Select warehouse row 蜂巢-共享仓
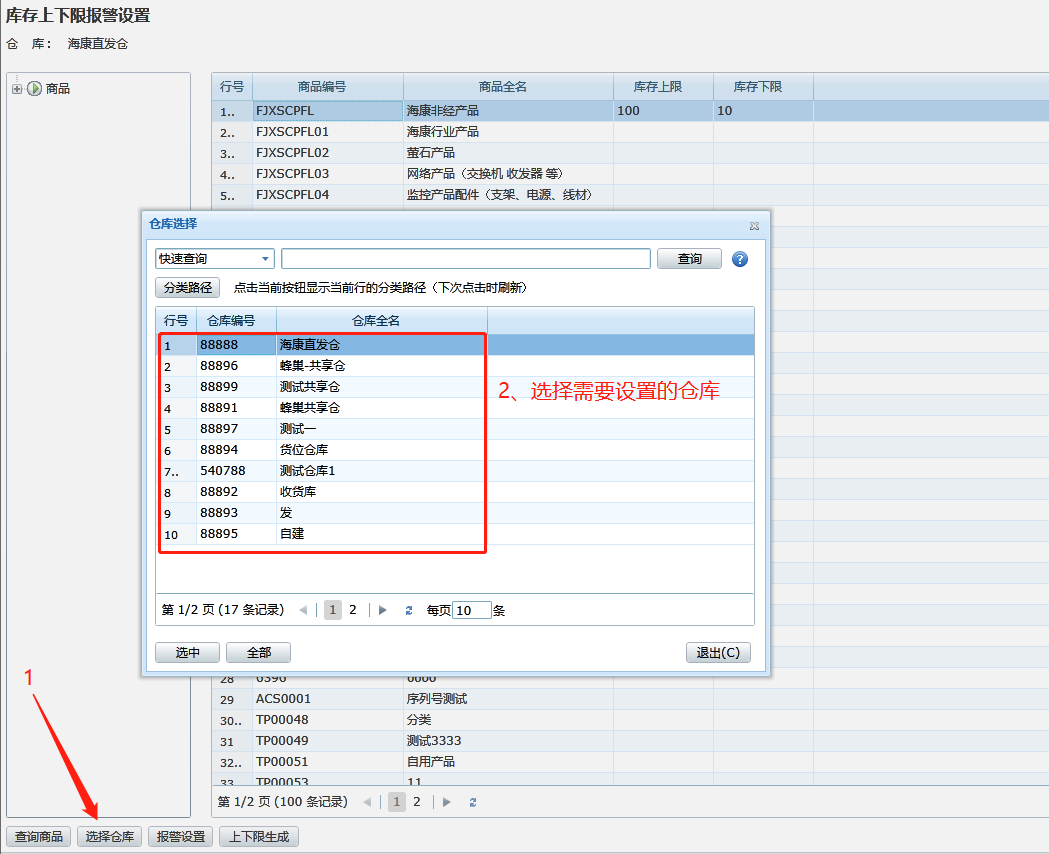The width and height of the screenshot is (1049, 854). 455,366
